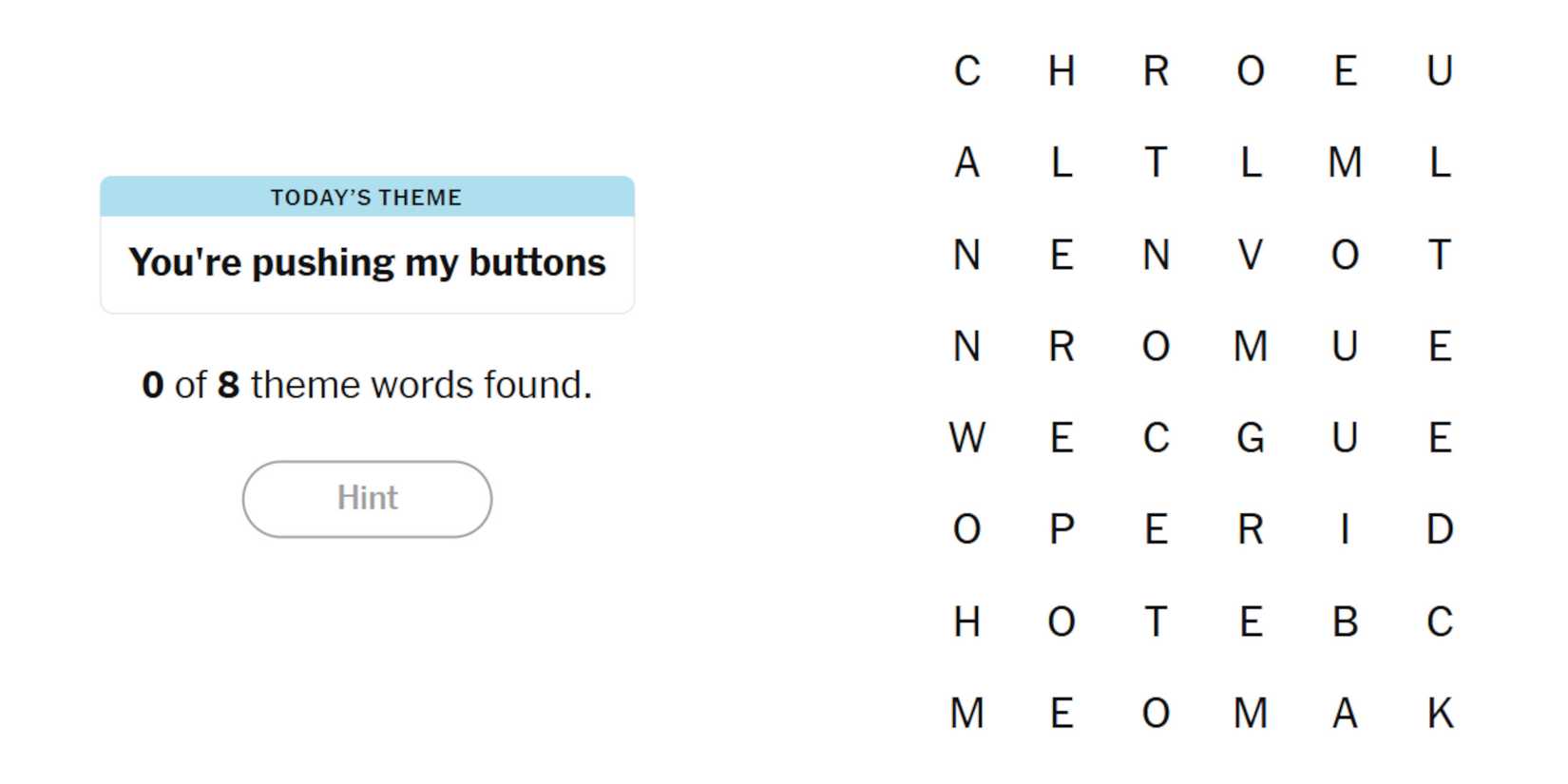Click the letter C in the top row
This screenshot has height=784, width=1568.
(x=966, y=71)
